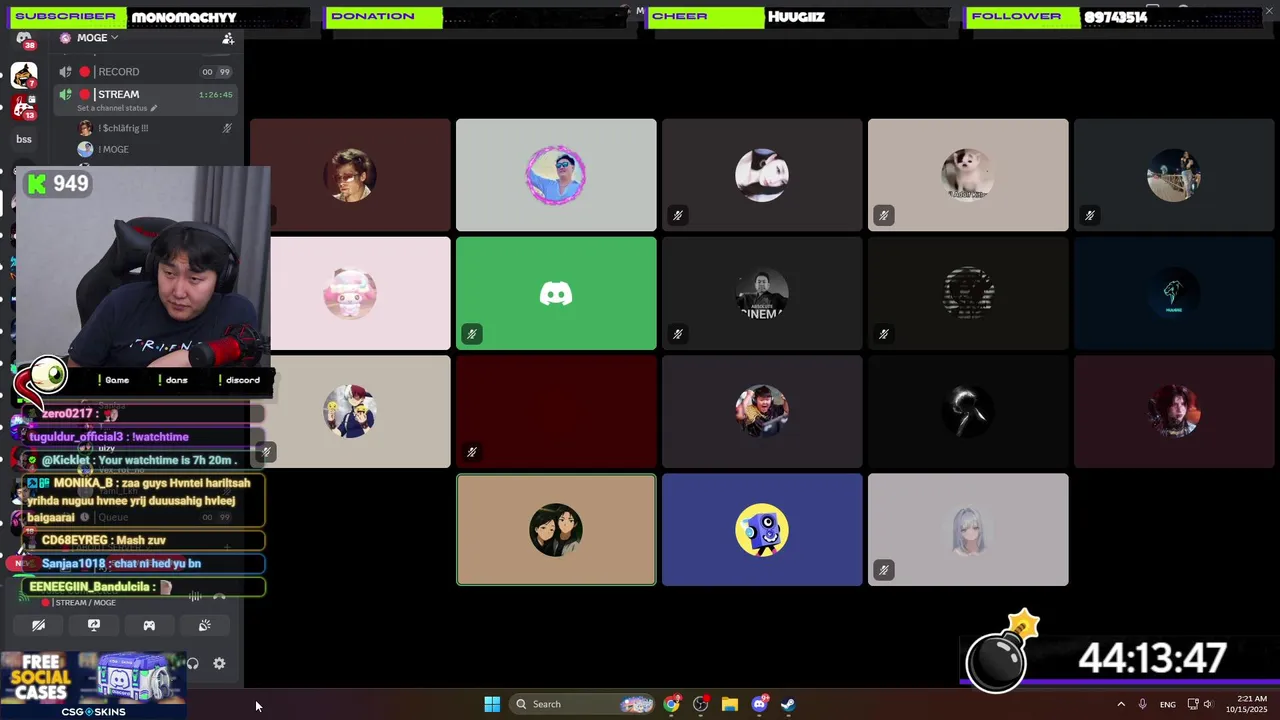Viewport: 1280px width, 720px height.
Task: Open the server icon with 7 badge
Action: [x=24, y=76]
